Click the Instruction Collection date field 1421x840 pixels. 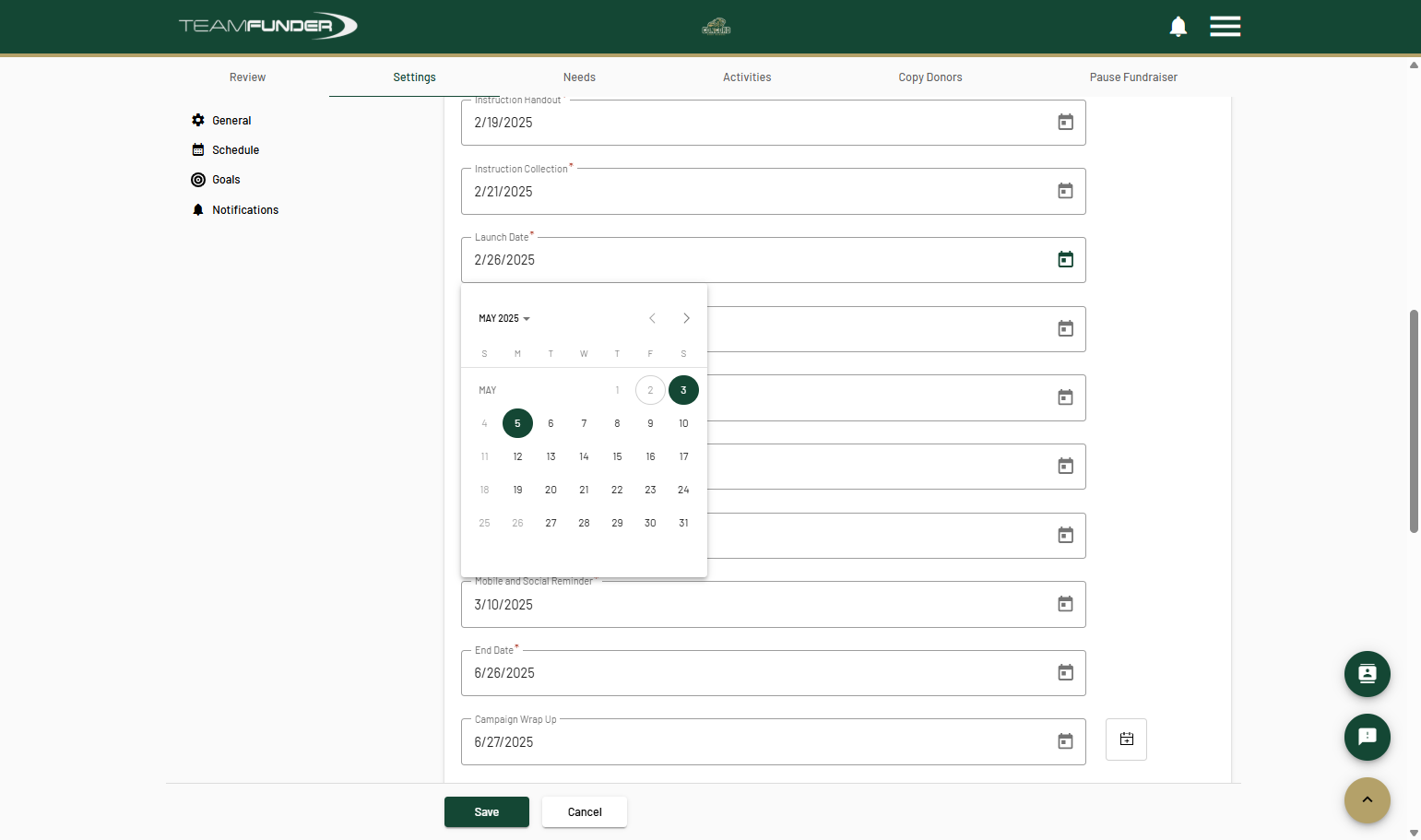click(x=773, y=191)
